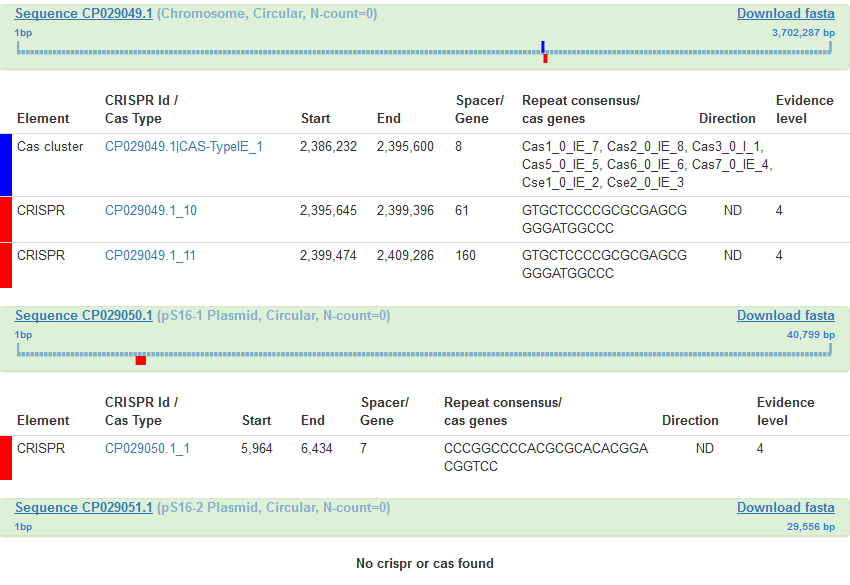Click ND direction in CP029050.1_1 row
The height and width of the screenshot is (585, 850).
click(x=705, y=448)
